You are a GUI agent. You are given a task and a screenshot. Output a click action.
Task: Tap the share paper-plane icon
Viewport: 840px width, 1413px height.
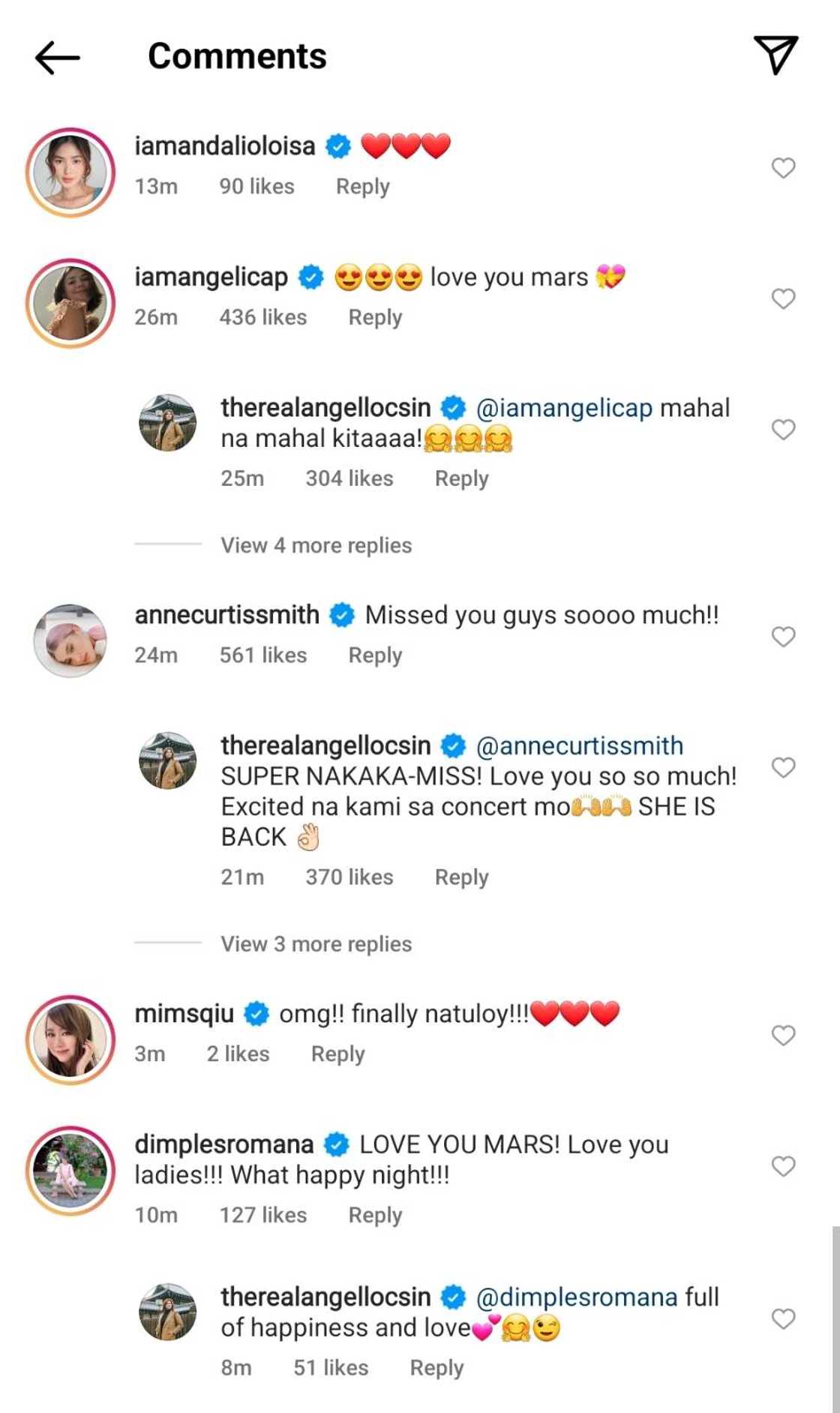pyautogui.click(x=775, y=55)
